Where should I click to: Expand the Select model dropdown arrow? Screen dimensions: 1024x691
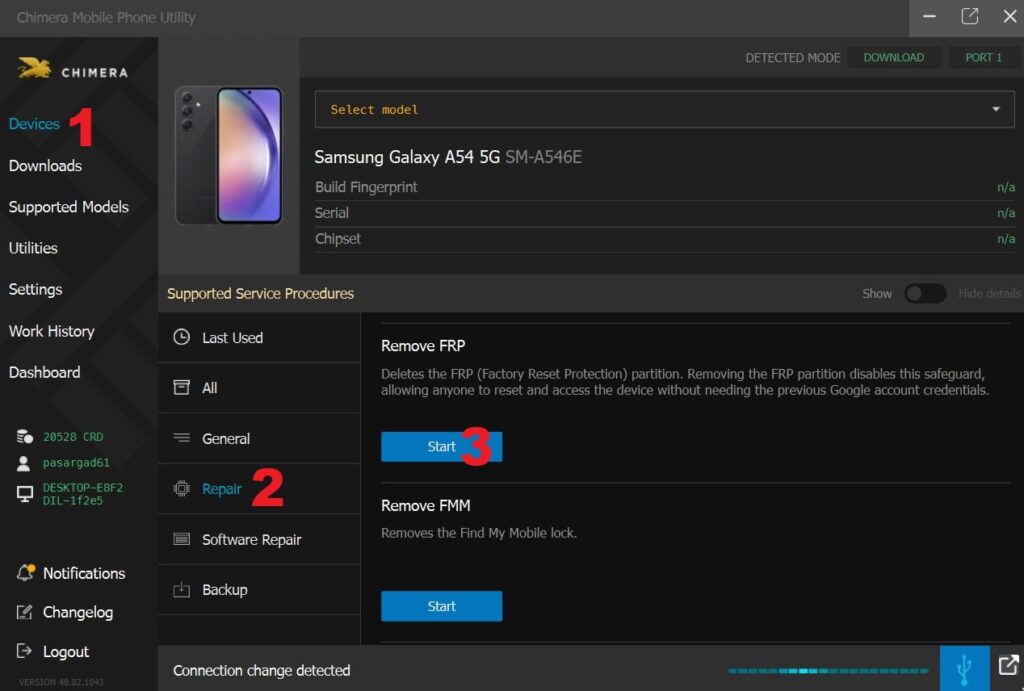(x=996, y=109)
